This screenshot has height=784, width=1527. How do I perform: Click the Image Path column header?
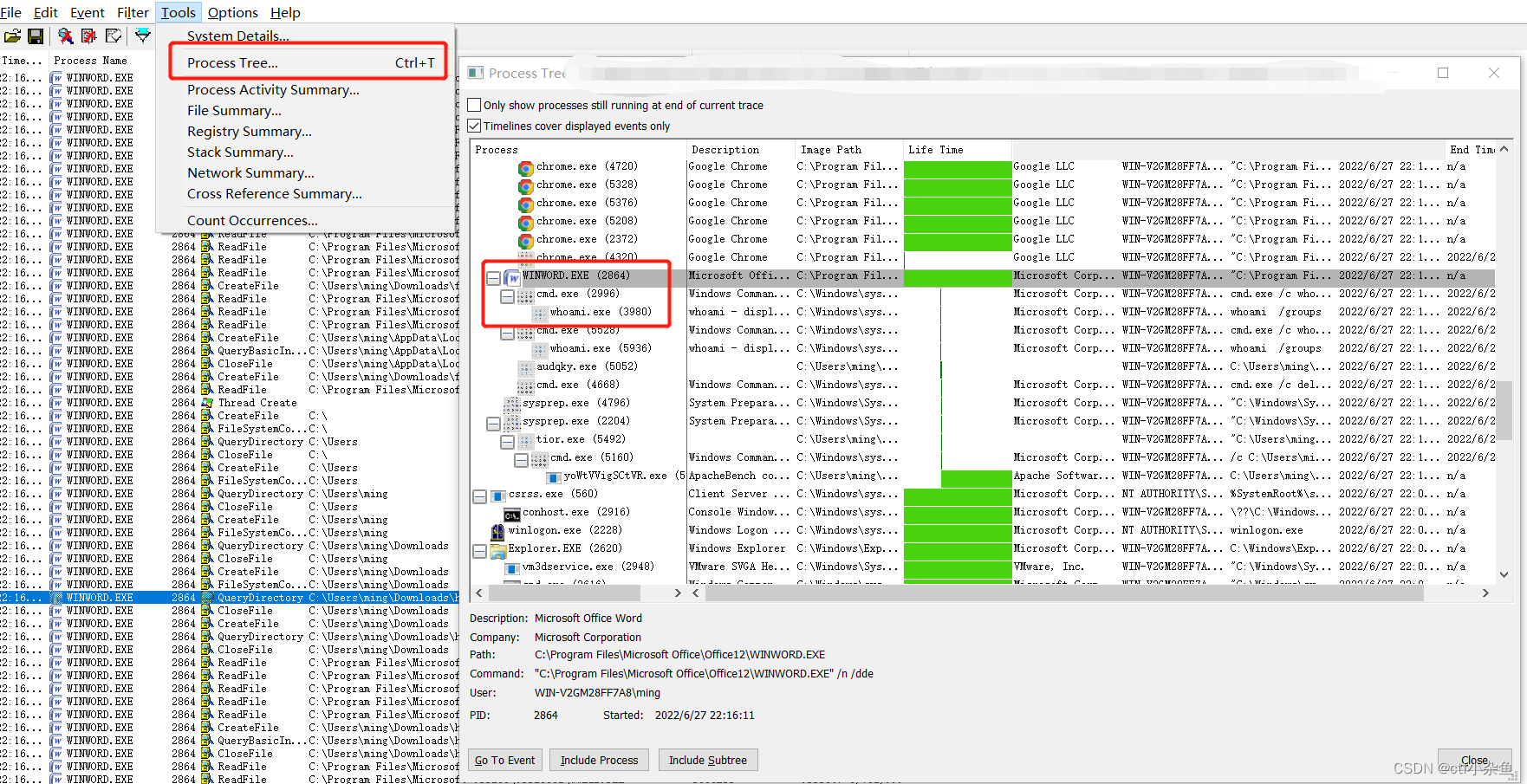[x=849, y=149]
